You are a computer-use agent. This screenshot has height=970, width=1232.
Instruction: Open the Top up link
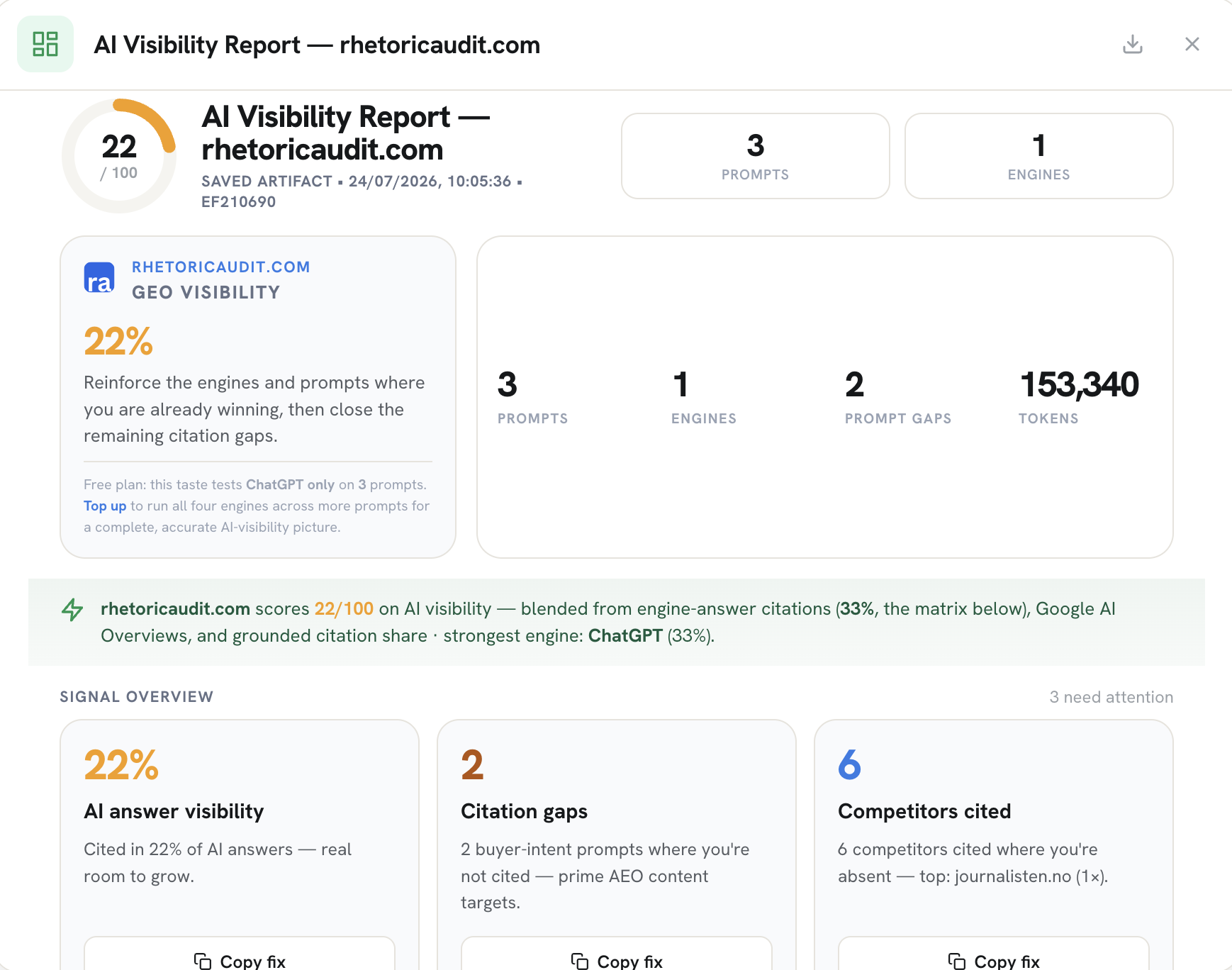[x=105, y=506]
